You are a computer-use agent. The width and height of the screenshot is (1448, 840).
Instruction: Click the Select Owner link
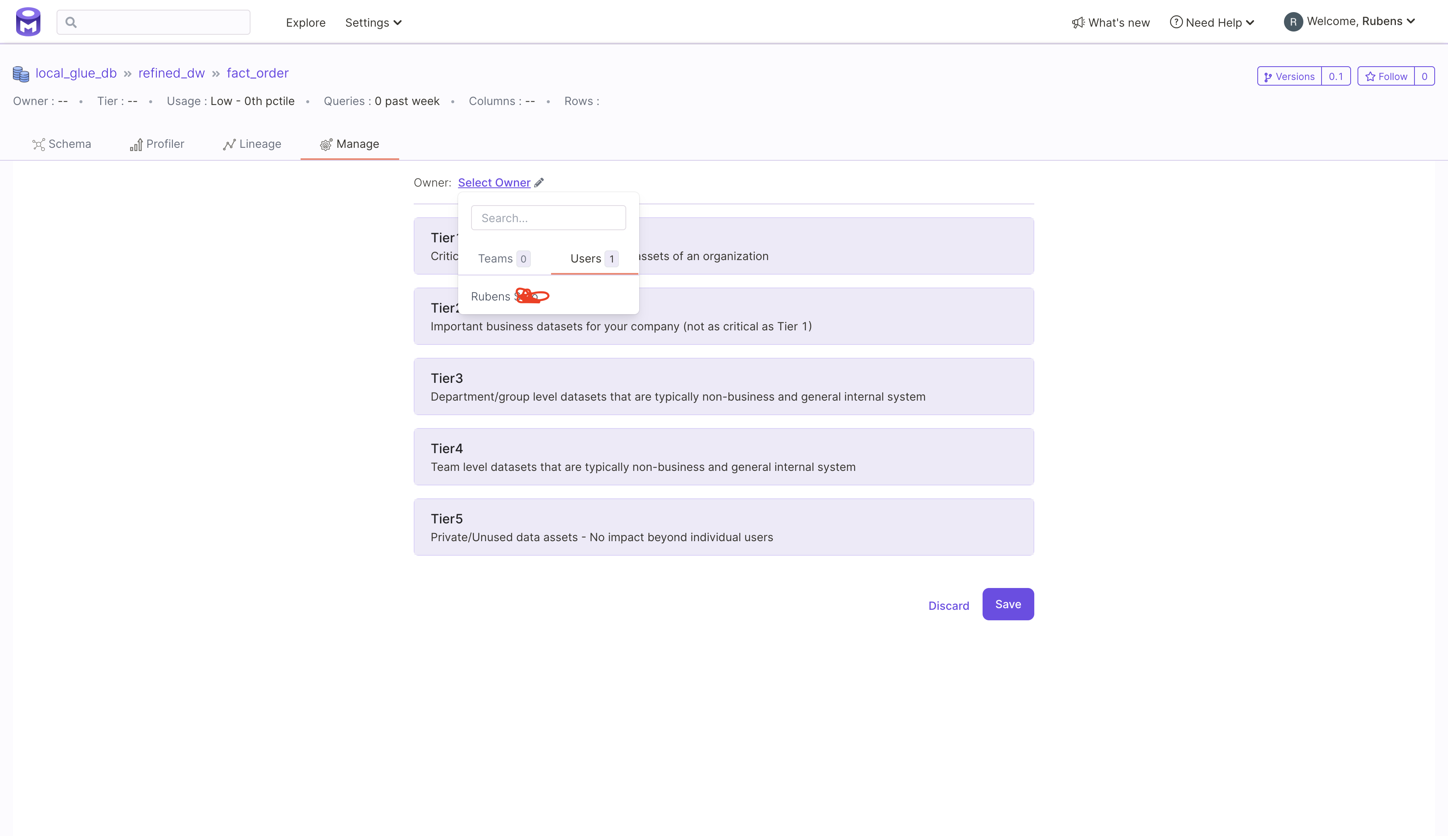point(494,182)
